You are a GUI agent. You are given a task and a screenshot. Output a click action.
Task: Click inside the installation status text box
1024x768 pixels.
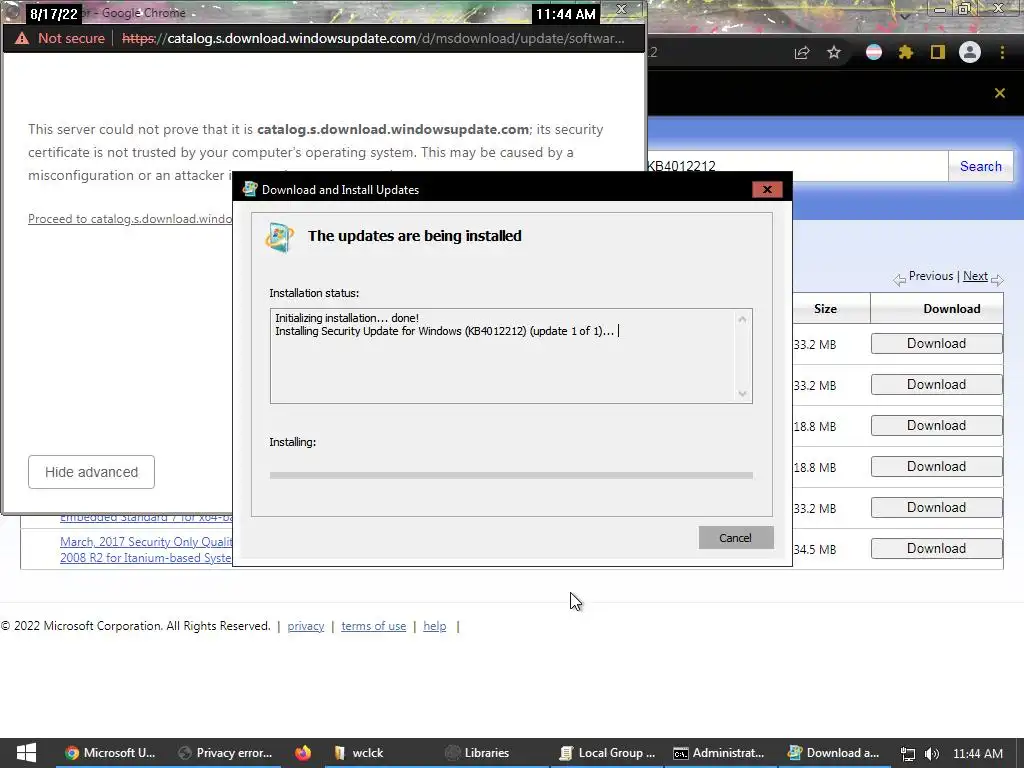click(511, 356)
